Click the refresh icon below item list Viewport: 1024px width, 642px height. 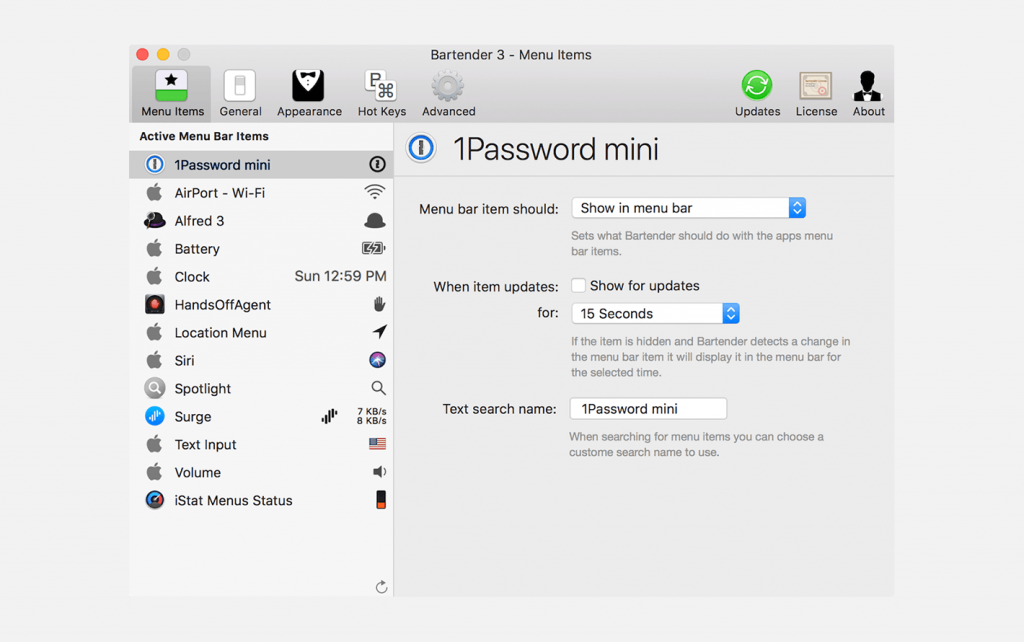[x=381, y=587]
